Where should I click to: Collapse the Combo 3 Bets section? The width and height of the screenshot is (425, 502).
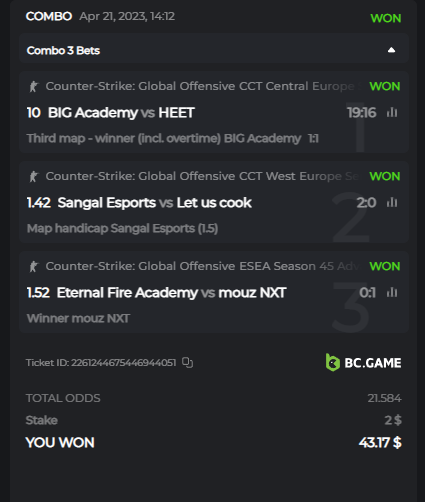(x=391, y=50)
